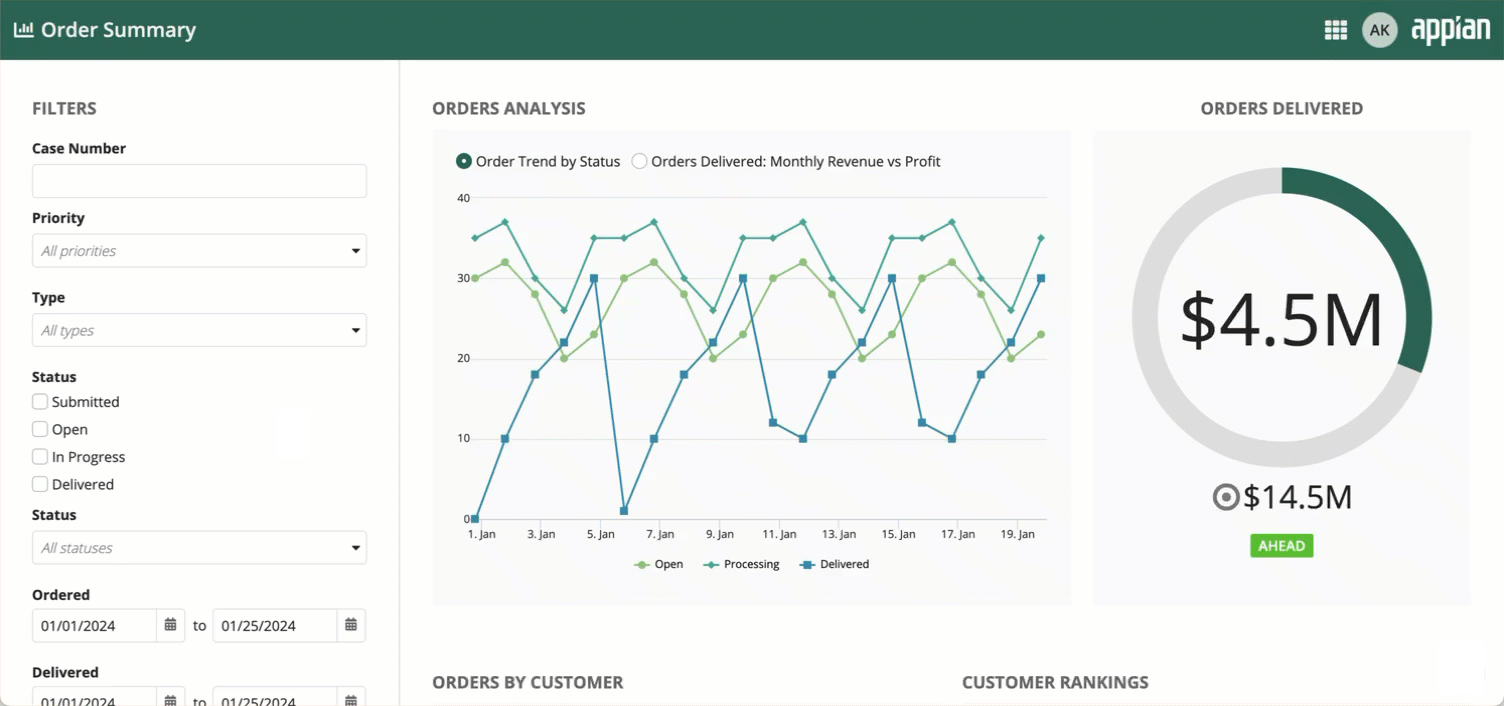Click the Order Summary page title
Image resolution: width=1504 pixels, height=706 pixels.
(118, 30)
